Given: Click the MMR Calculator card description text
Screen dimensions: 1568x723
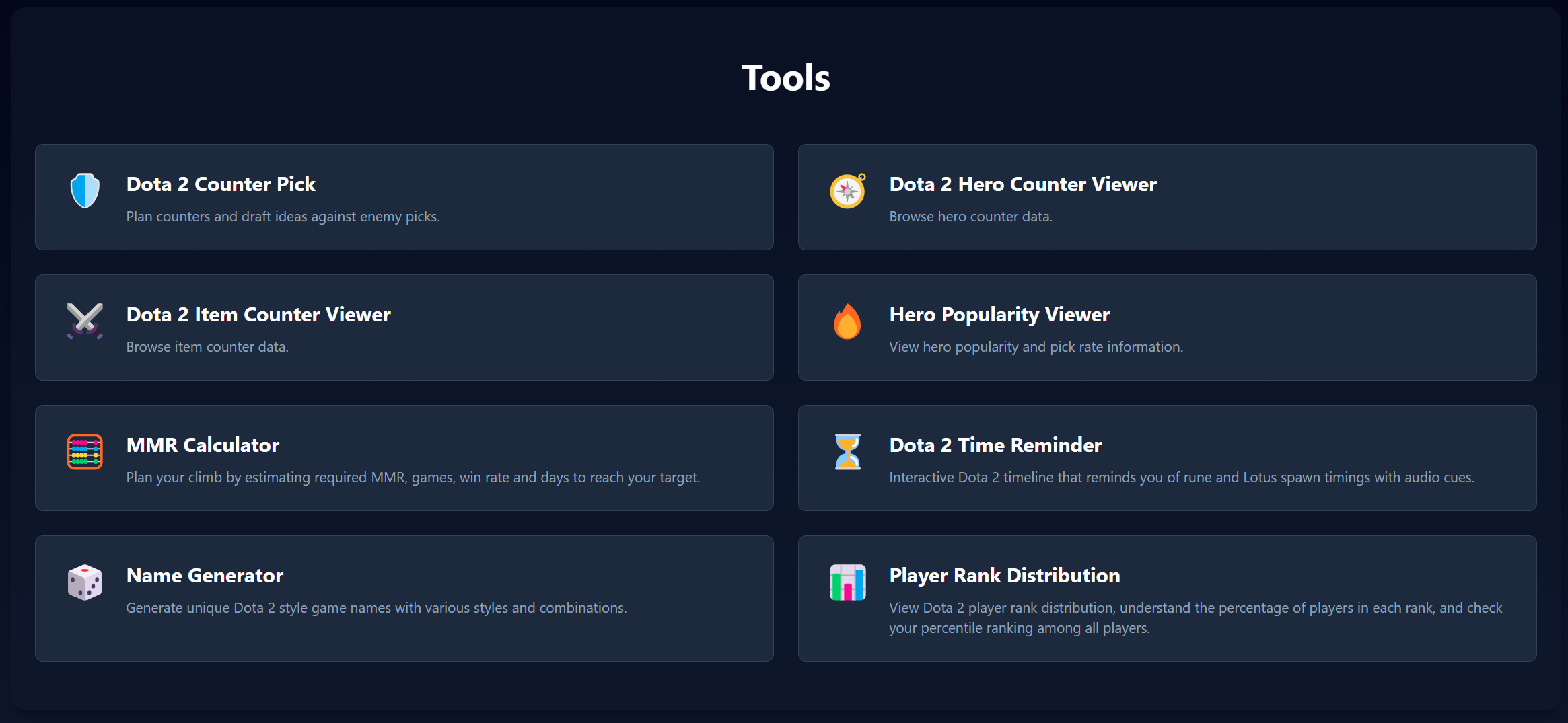Looking at the screenshot, I should click(x=413, y=478).
